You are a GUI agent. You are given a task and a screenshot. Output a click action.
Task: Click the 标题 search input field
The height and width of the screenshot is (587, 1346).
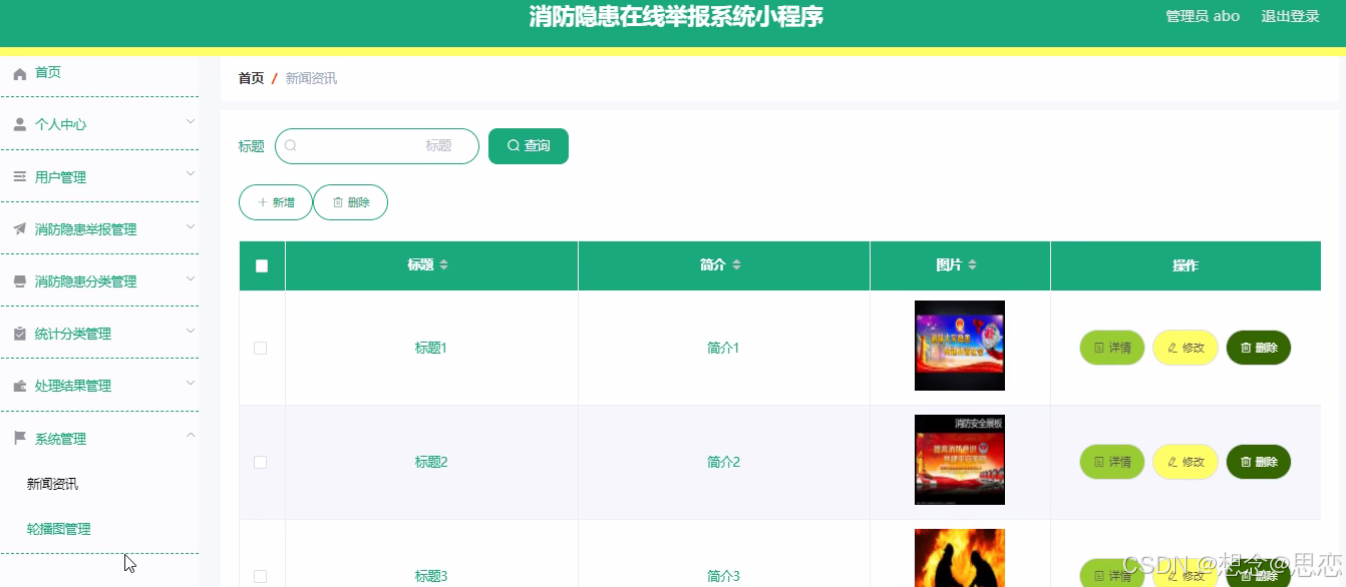pyautogui.click(x=377, y=146)
